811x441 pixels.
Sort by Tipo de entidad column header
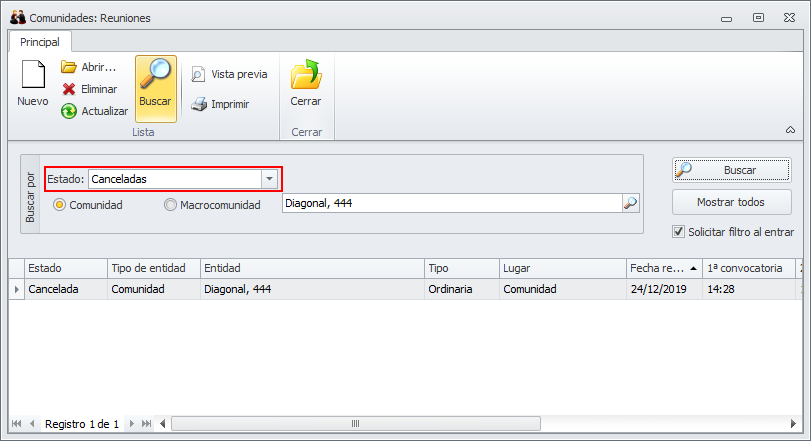(154, 268)
